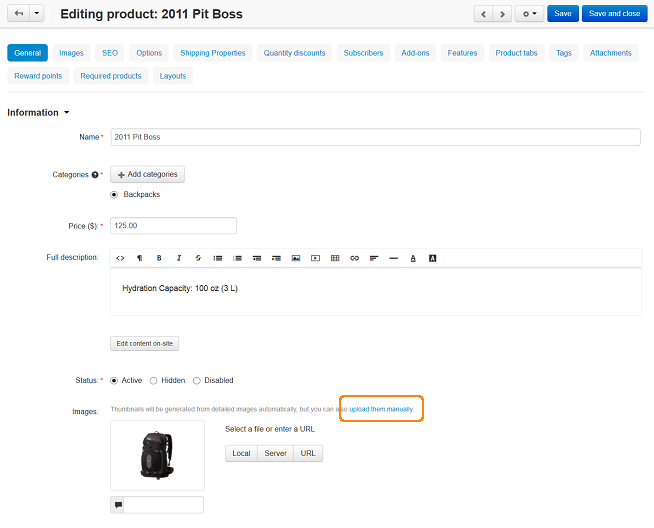Click the Categories help icon
Viewport: 654px width, 528px height.
[95, 175]
